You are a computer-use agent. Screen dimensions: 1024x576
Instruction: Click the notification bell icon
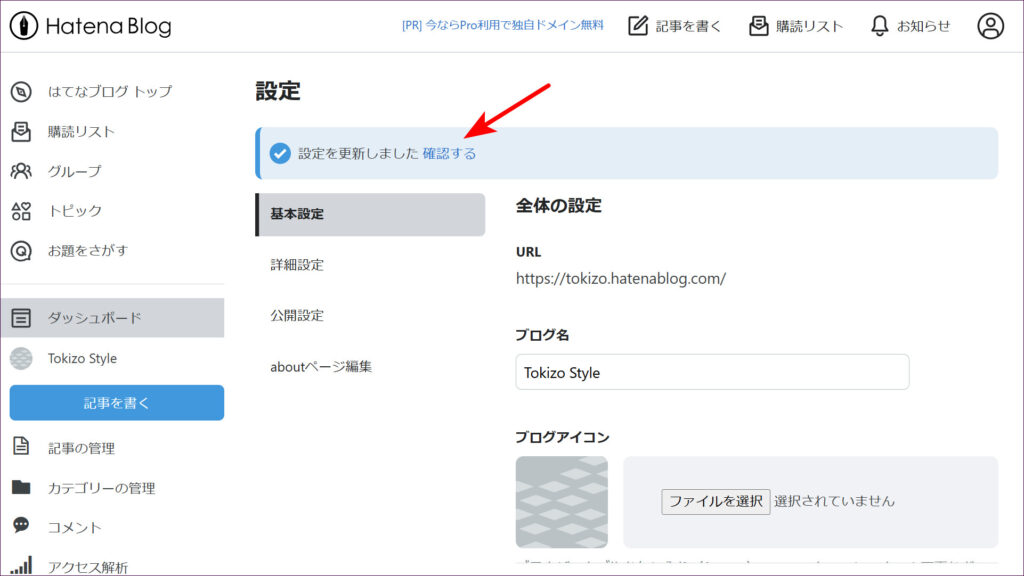[x=879, y=26]
